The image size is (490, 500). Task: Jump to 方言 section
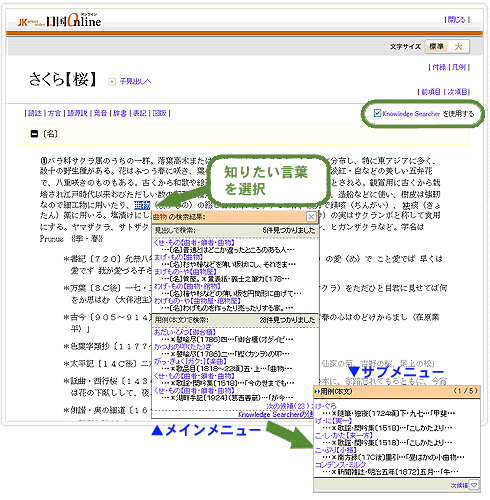click(x=54, y=113)
